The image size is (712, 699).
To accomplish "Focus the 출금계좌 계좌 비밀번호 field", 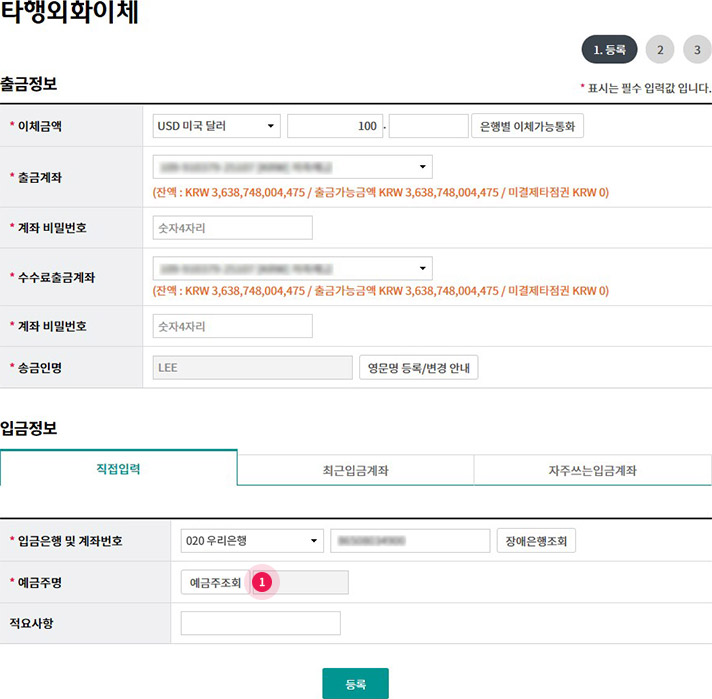I will pyautogui.click(x=232, y=228).
